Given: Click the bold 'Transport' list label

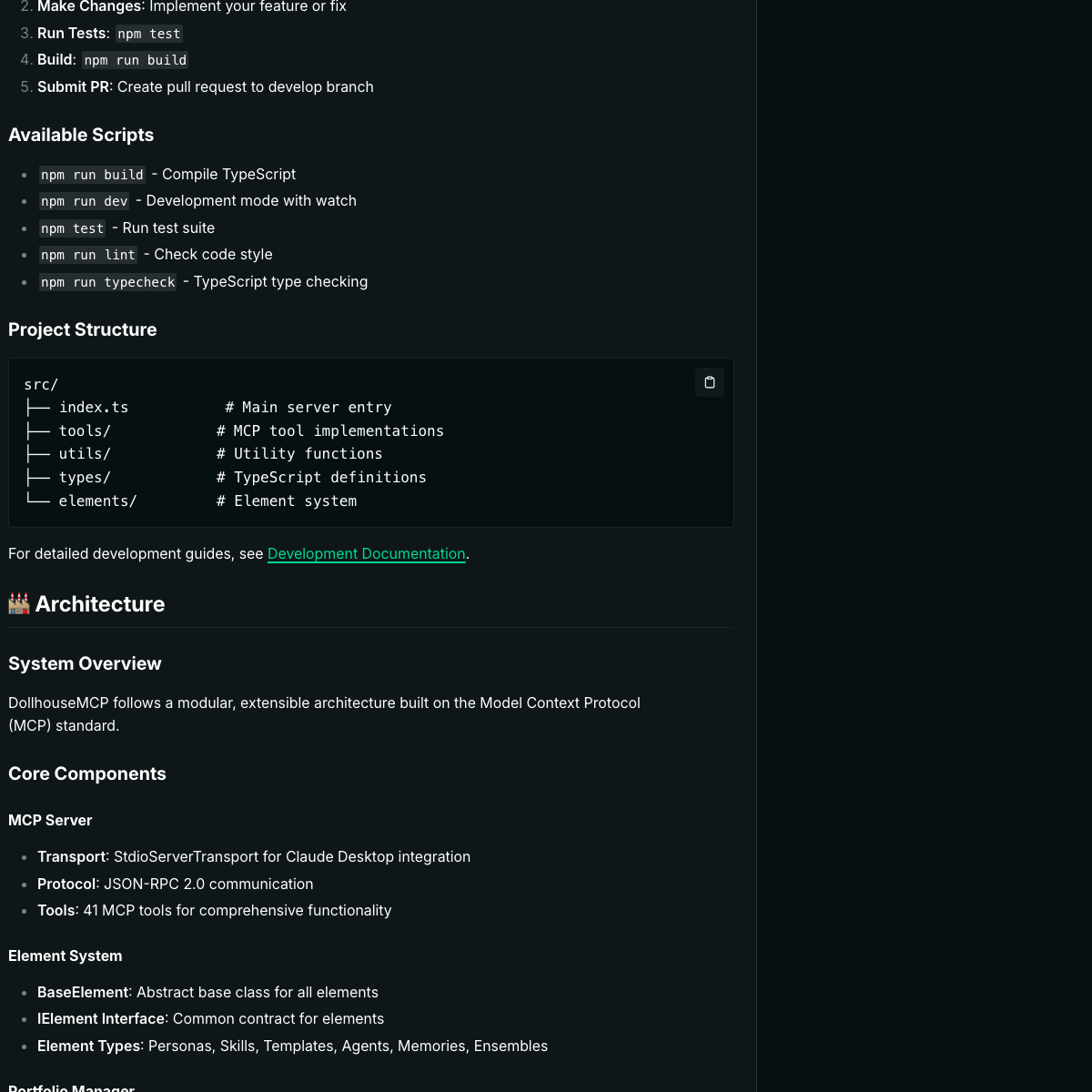Looking at the screenshot, I should (x=73, y=856).
